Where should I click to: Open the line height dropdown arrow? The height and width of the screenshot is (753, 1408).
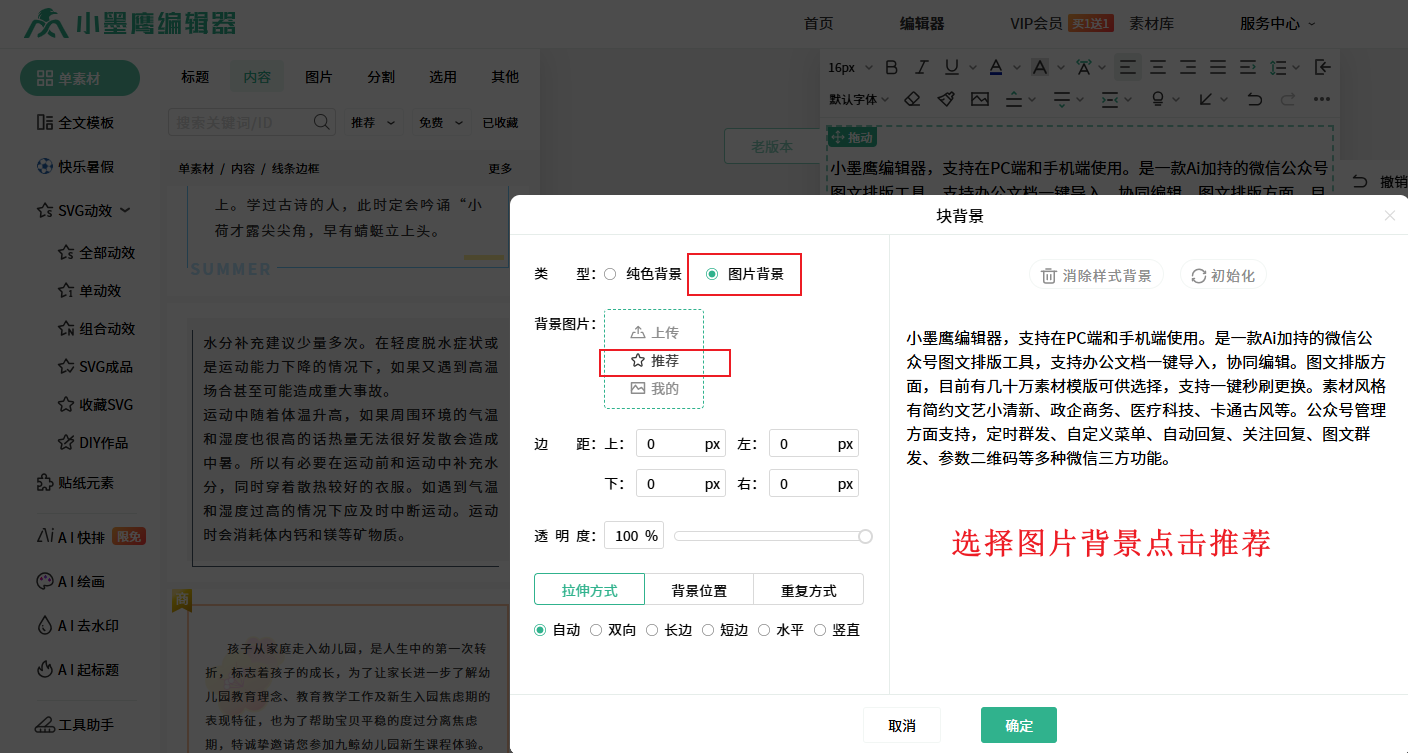(1297, 68)
